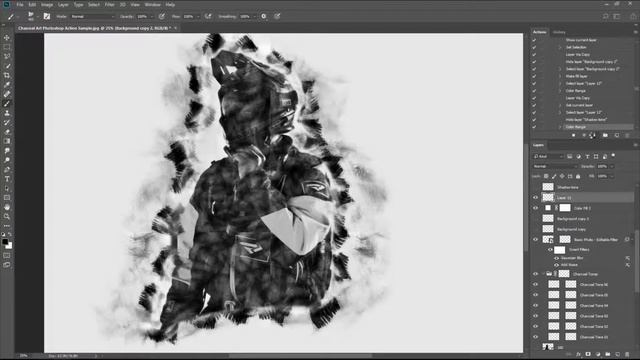
Task: Open smoothing options gear
Action: [264, 16]
